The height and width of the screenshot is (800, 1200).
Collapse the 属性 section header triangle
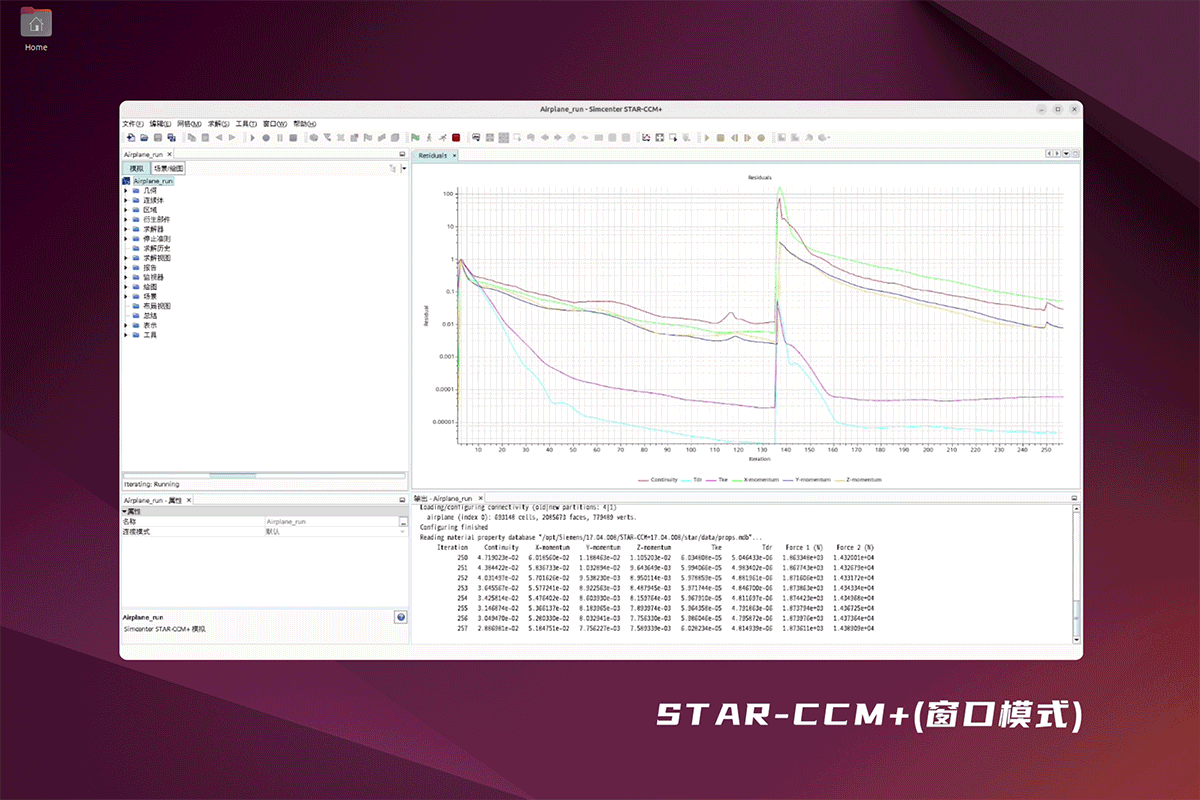tap(124, 511)
